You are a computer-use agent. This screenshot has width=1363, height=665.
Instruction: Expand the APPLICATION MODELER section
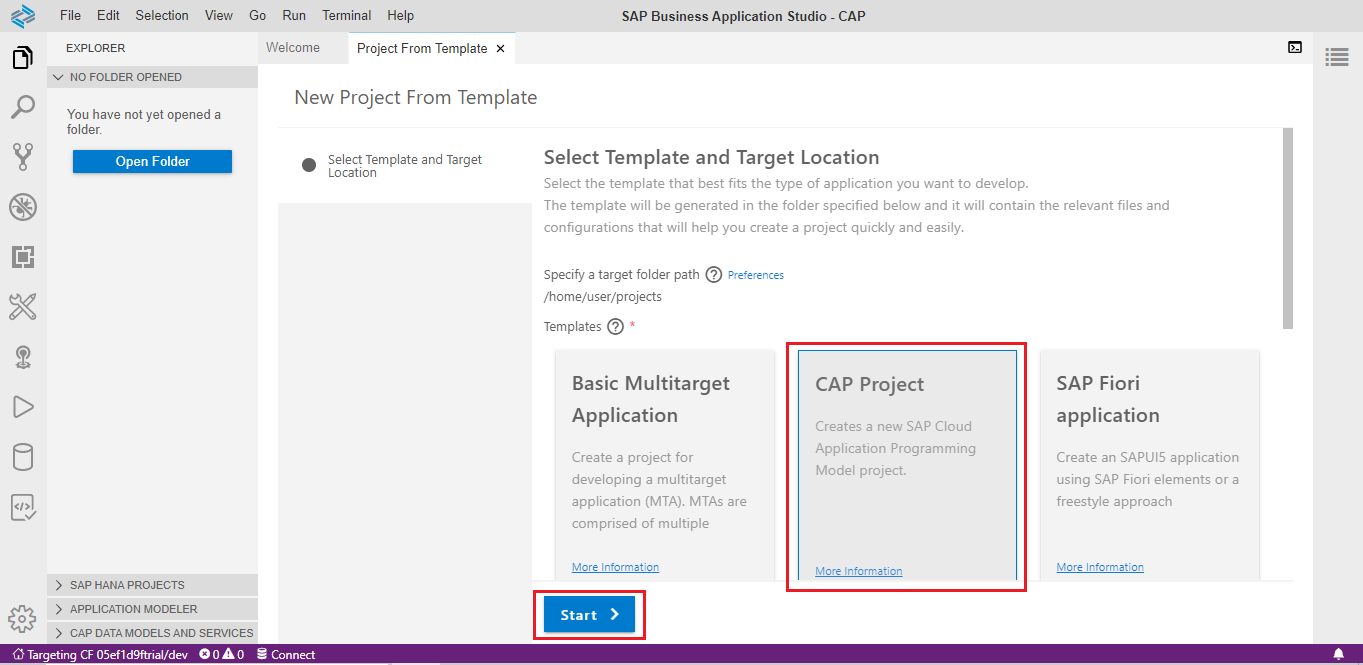click(x=133, y=609)
